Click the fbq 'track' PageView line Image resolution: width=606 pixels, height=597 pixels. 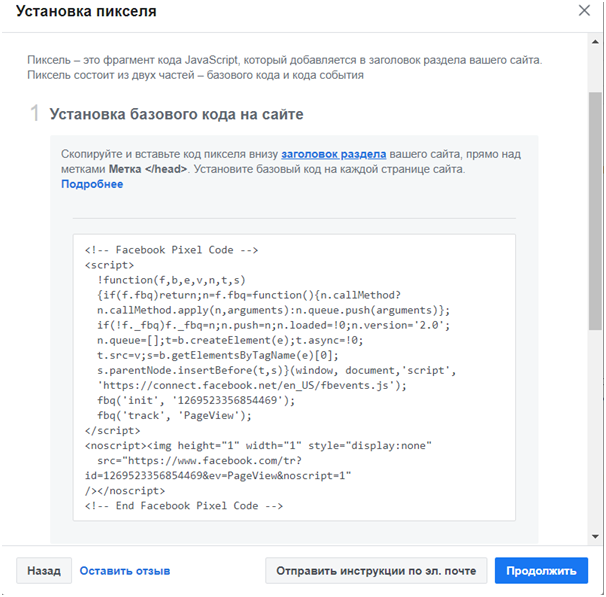click(x=174, y=415)
